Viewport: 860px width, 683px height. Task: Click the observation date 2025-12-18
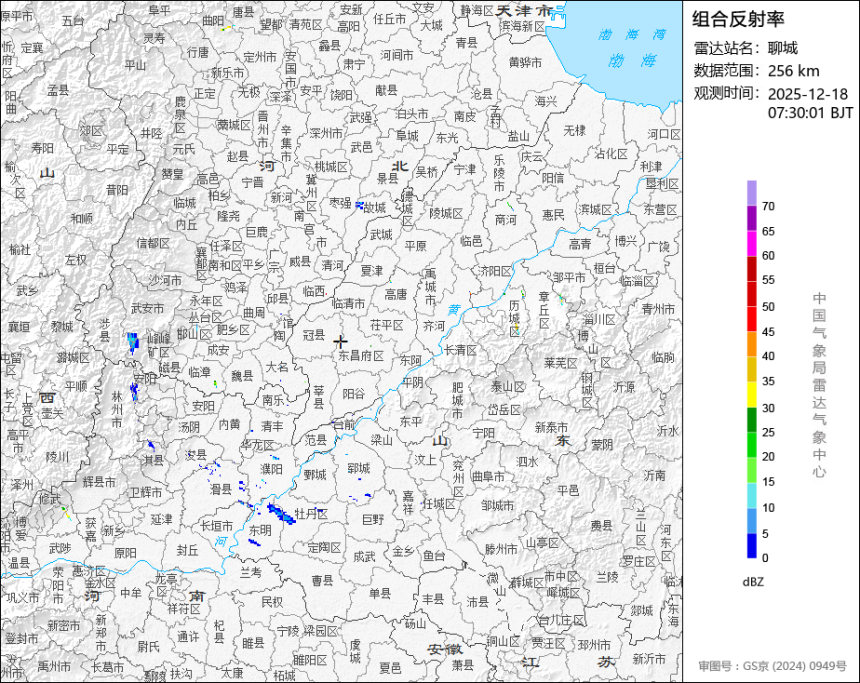pyautogui.click(x=807, y=94)
